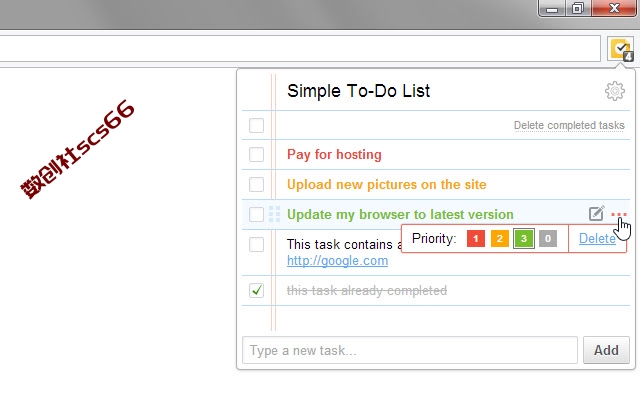Delete the task via Delete link
This screenshot has height=400, width=640.
(597, 238)
